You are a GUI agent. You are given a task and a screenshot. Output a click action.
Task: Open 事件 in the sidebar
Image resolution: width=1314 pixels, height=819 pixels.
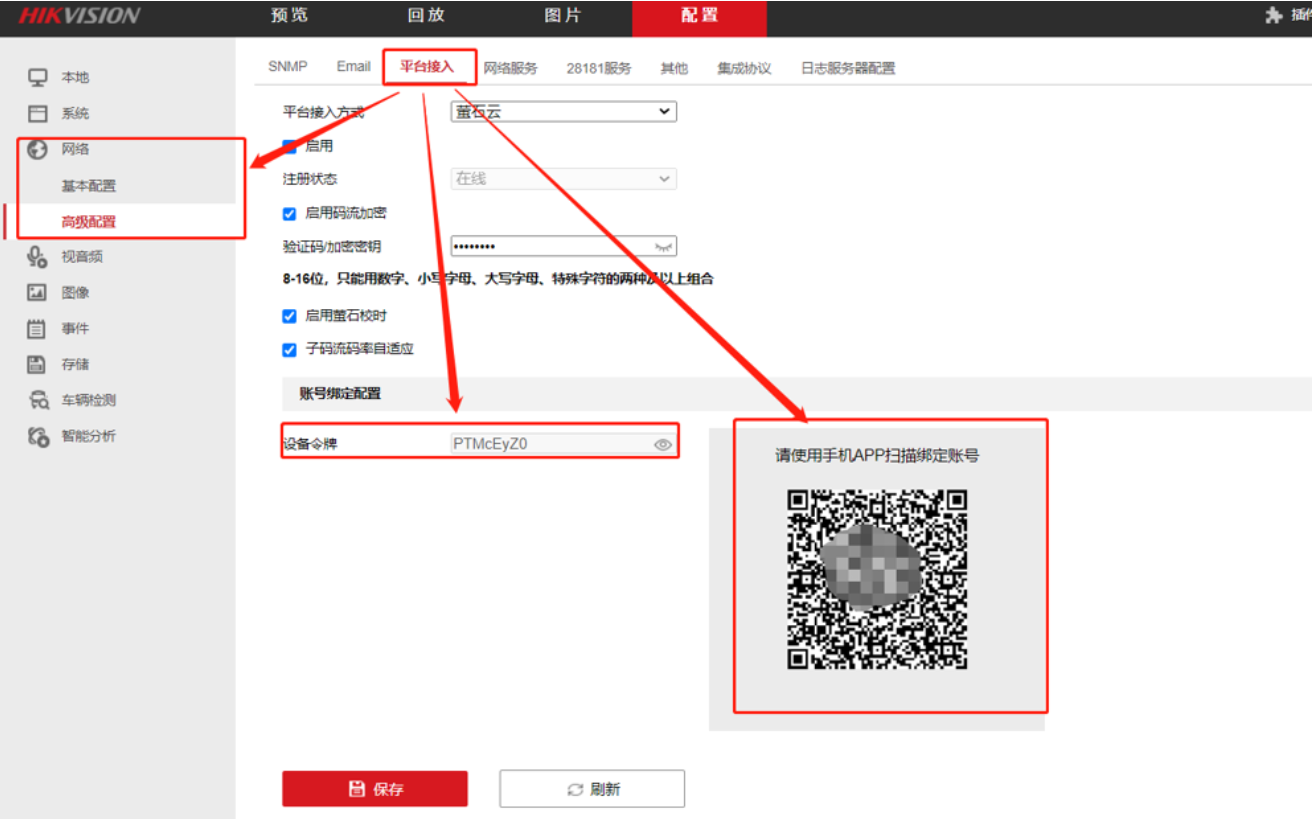point(75,329)
